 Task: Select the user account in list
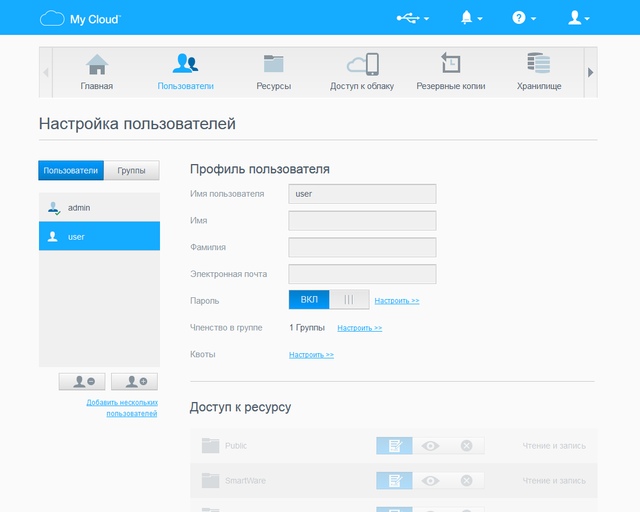point(99,236)
